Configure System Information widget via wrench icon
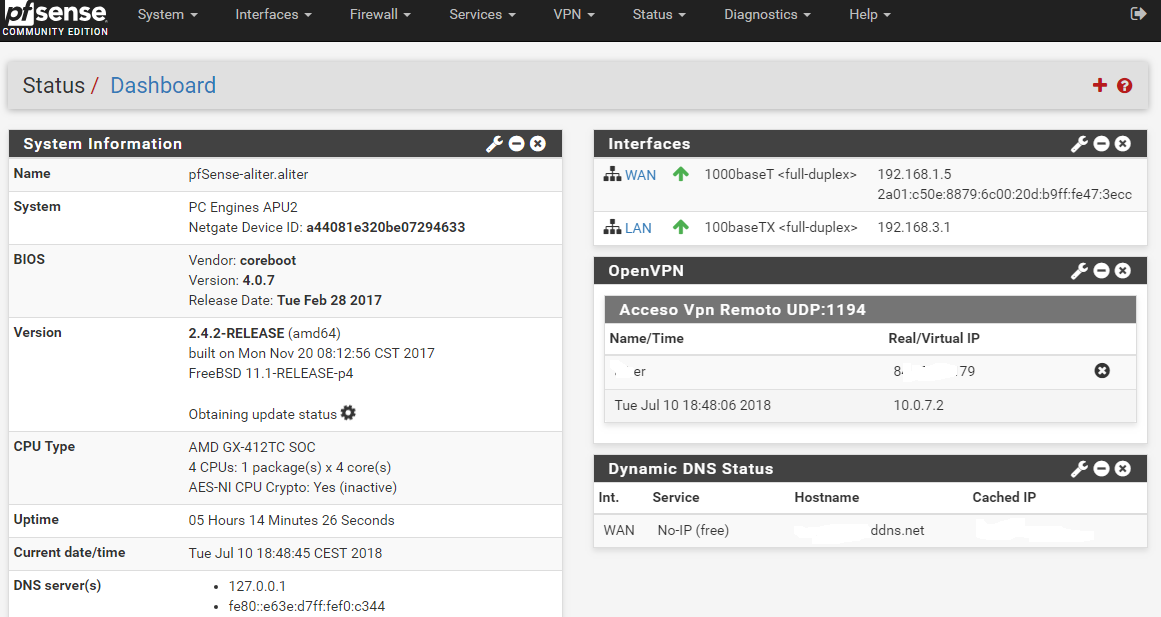This screenshot has width=1161, height=617. click(494, 144)
